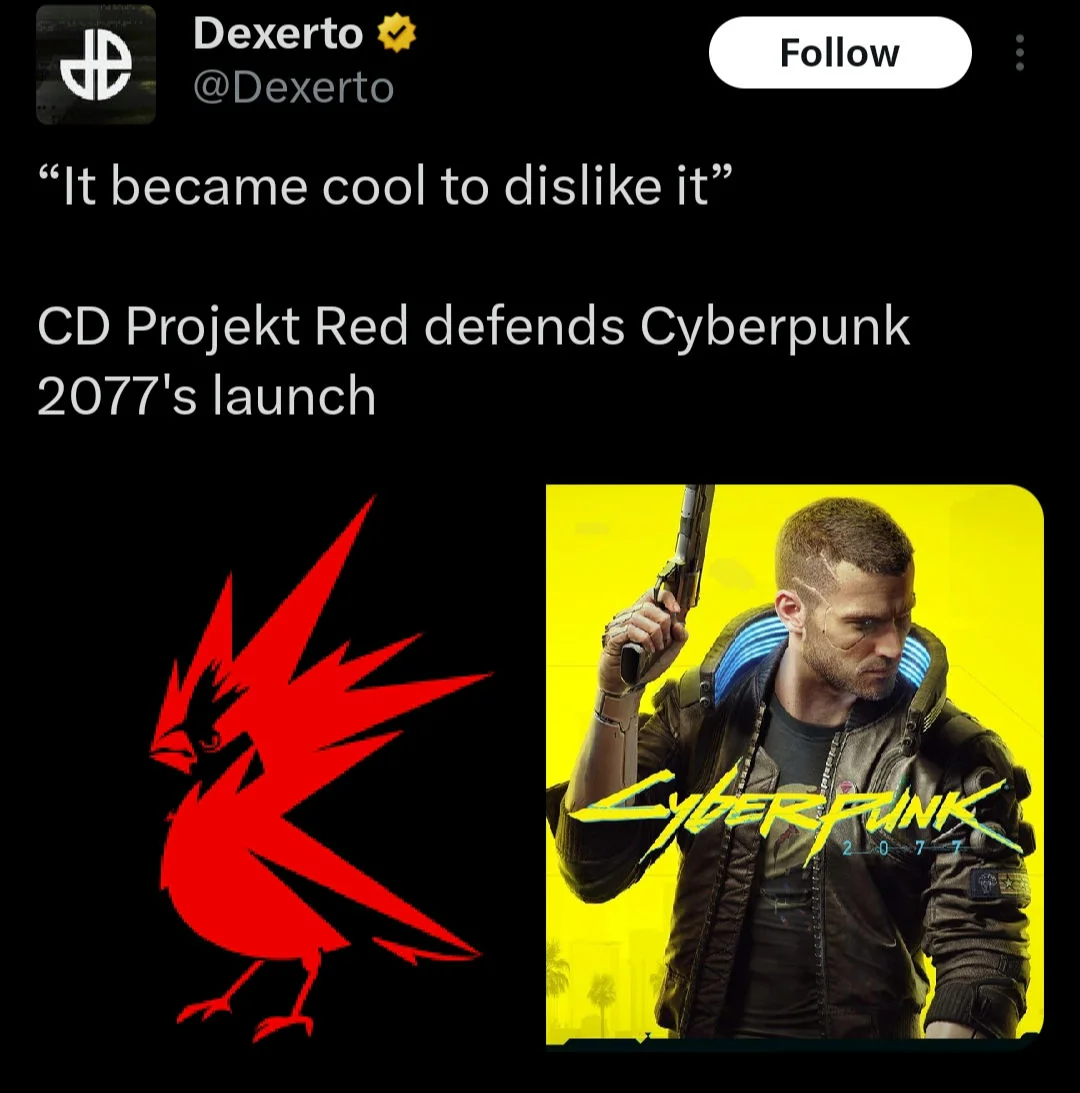Click the gold verified badge
This screenshot has width=1080, height=1093.
[397, 33]
